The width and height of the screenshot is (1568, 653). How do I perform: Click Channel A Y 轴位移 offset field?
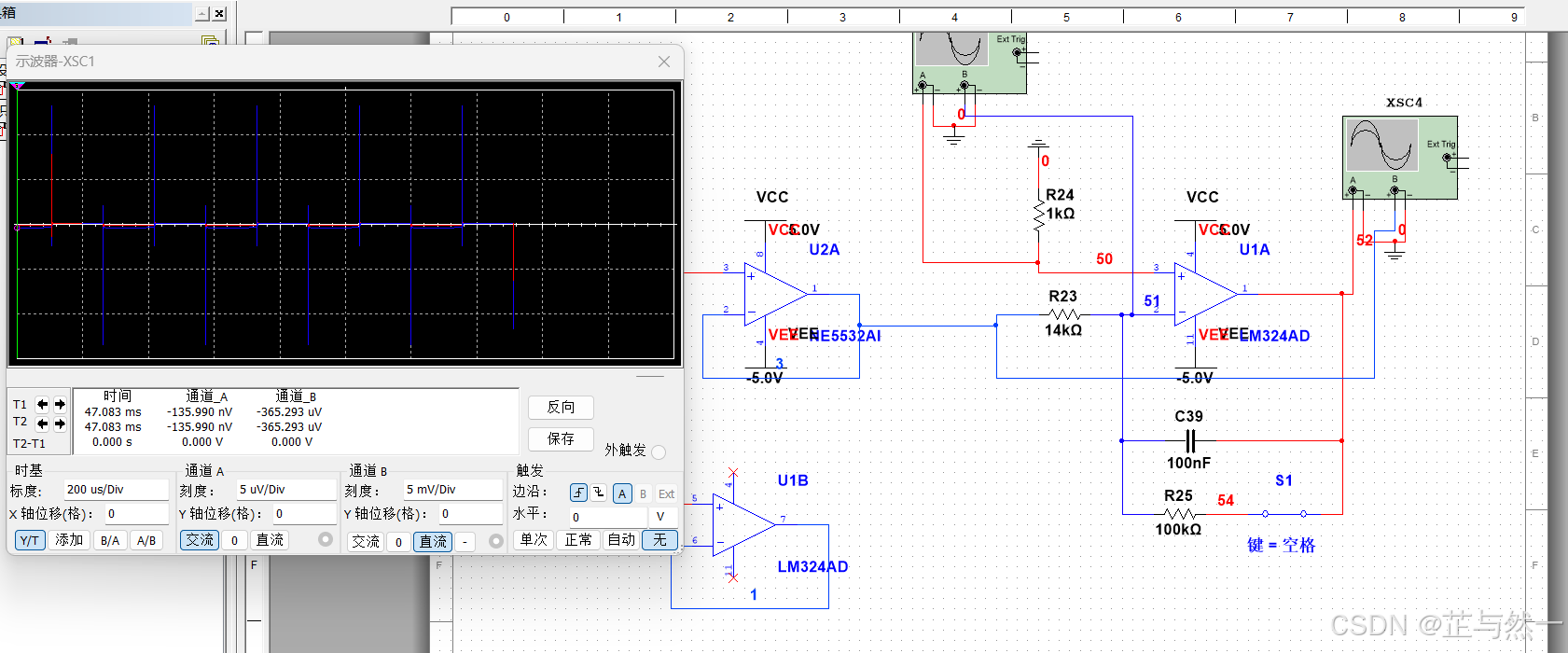[304, 514]
